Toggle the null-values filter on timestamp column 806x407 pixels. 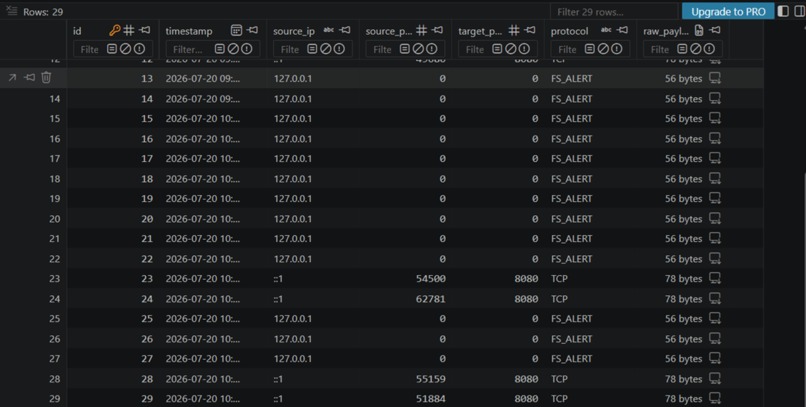(x=233, y=49)
